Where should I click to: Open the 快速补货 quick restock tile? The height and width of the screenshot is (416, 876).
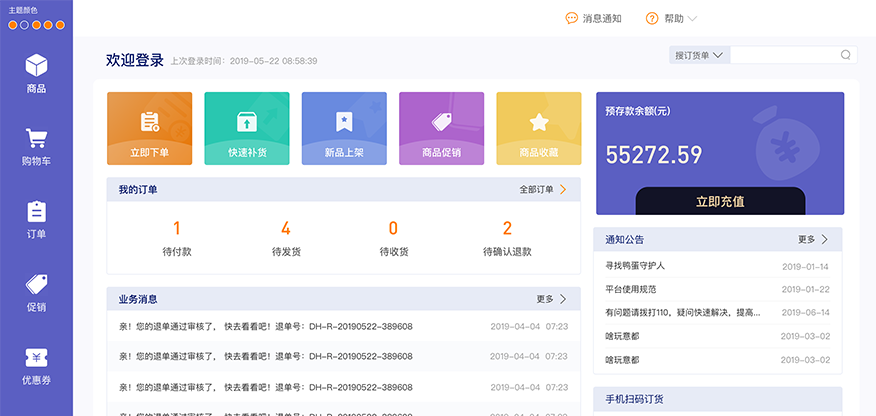click(247, 128)
